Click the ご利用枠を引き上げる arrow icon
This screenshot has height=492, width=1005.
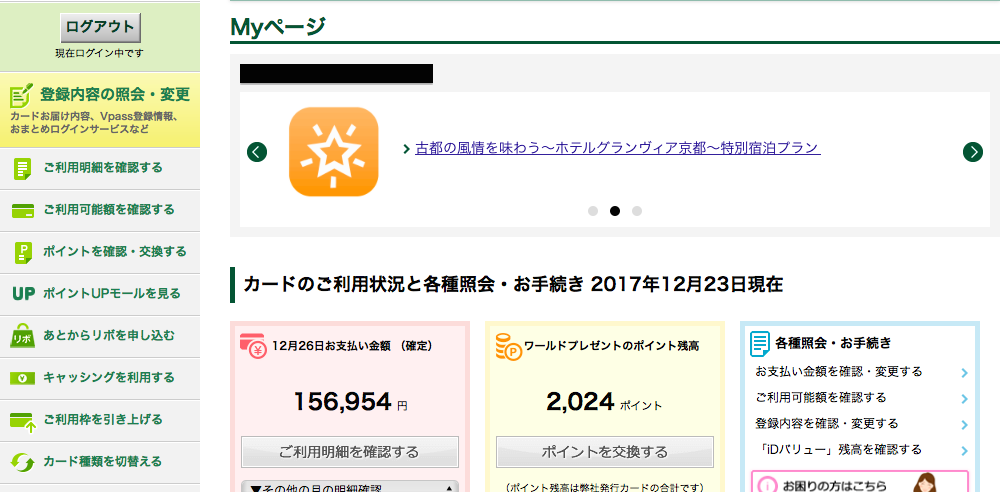(x=22, y=420)
